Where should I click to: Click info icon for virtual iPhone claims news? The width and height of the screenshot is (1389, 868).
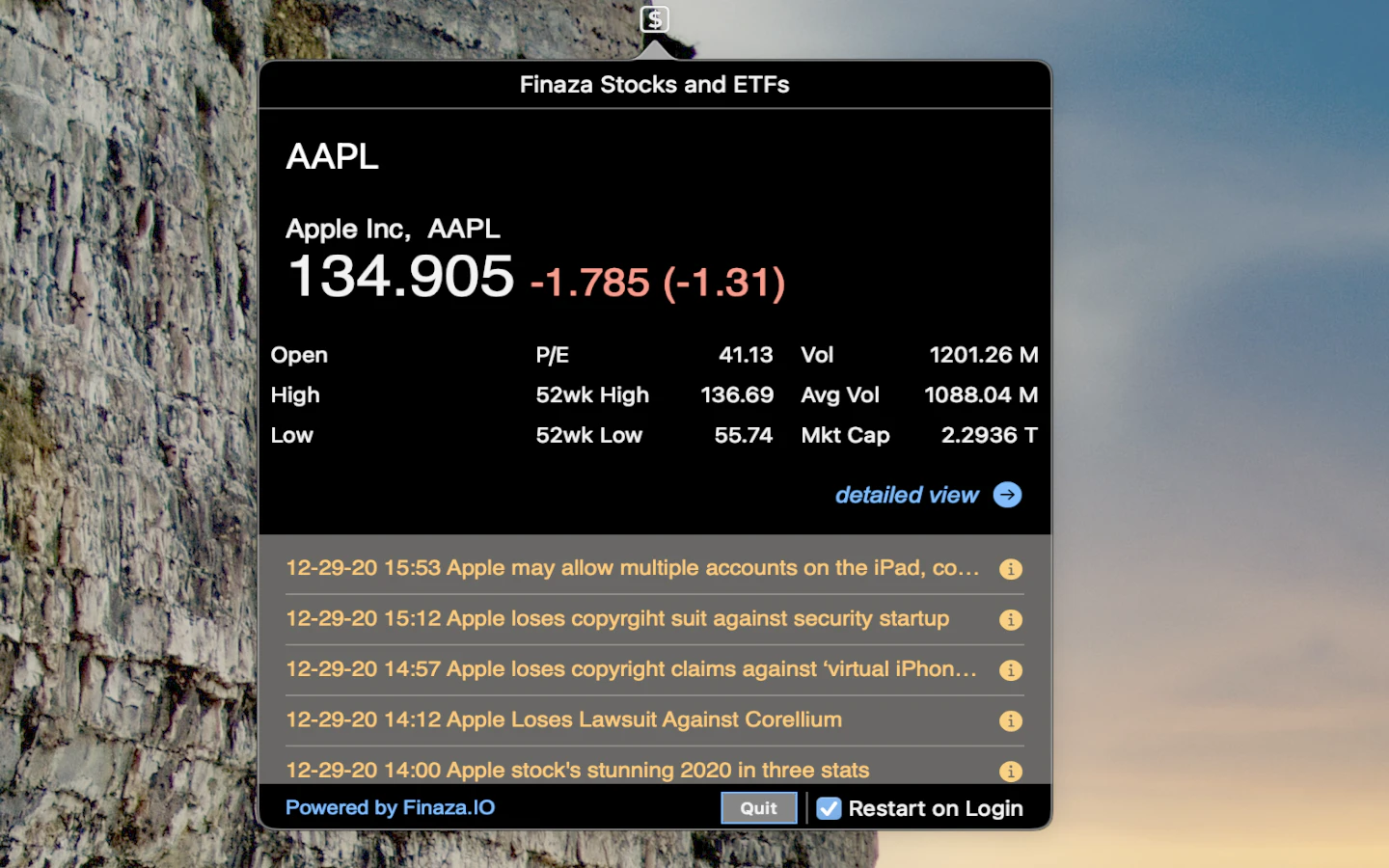[1010, 670]
